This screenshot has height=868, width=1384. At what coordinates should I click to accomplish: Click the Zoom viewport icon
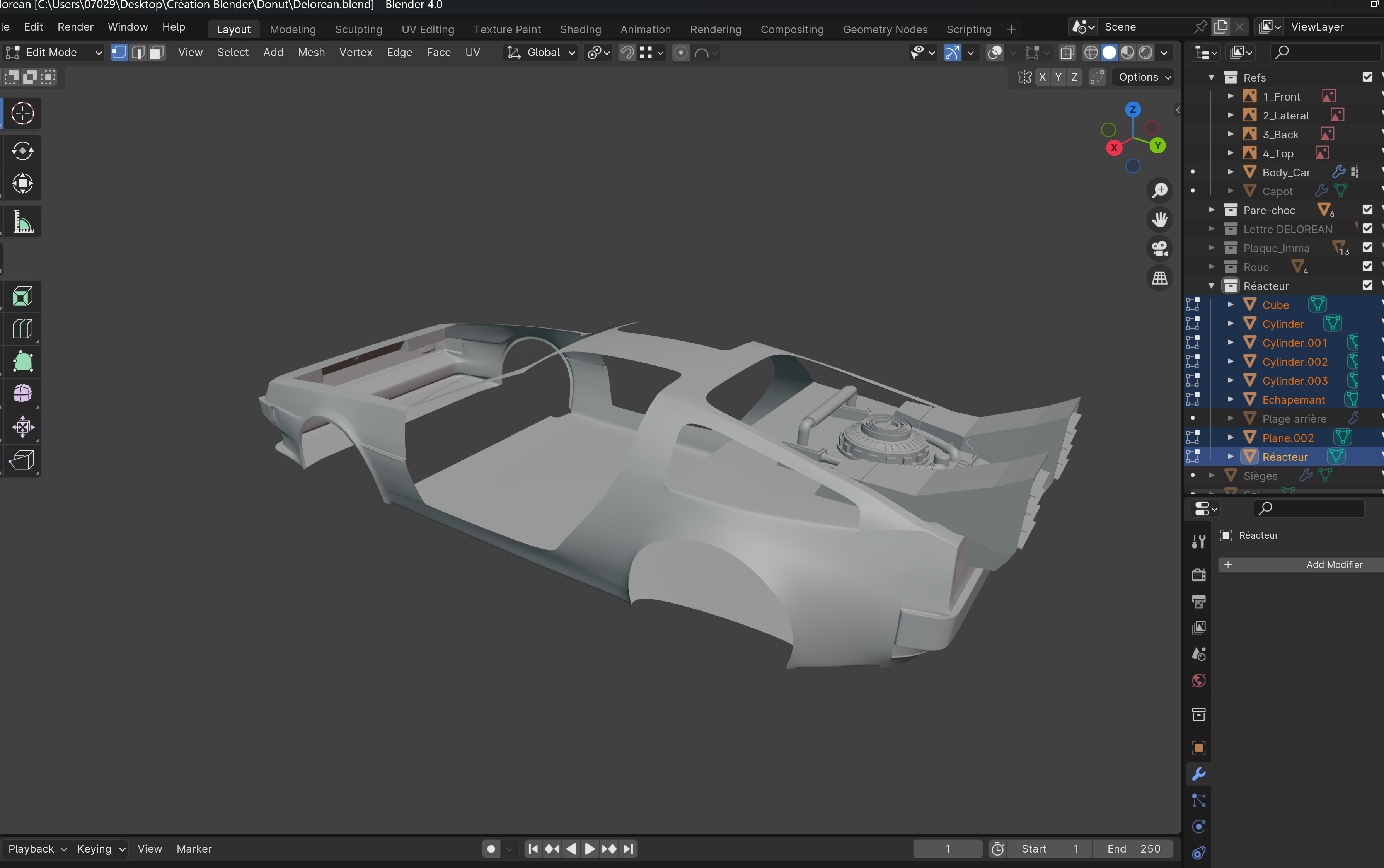[x=1159, y=190]
